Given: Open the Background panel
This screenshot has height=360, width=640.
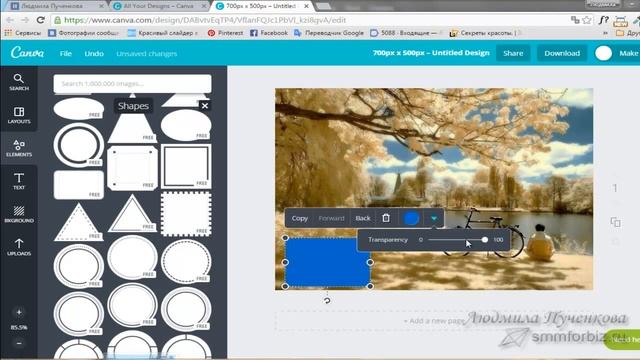Looking at the screenshot, I should point(19,214).
